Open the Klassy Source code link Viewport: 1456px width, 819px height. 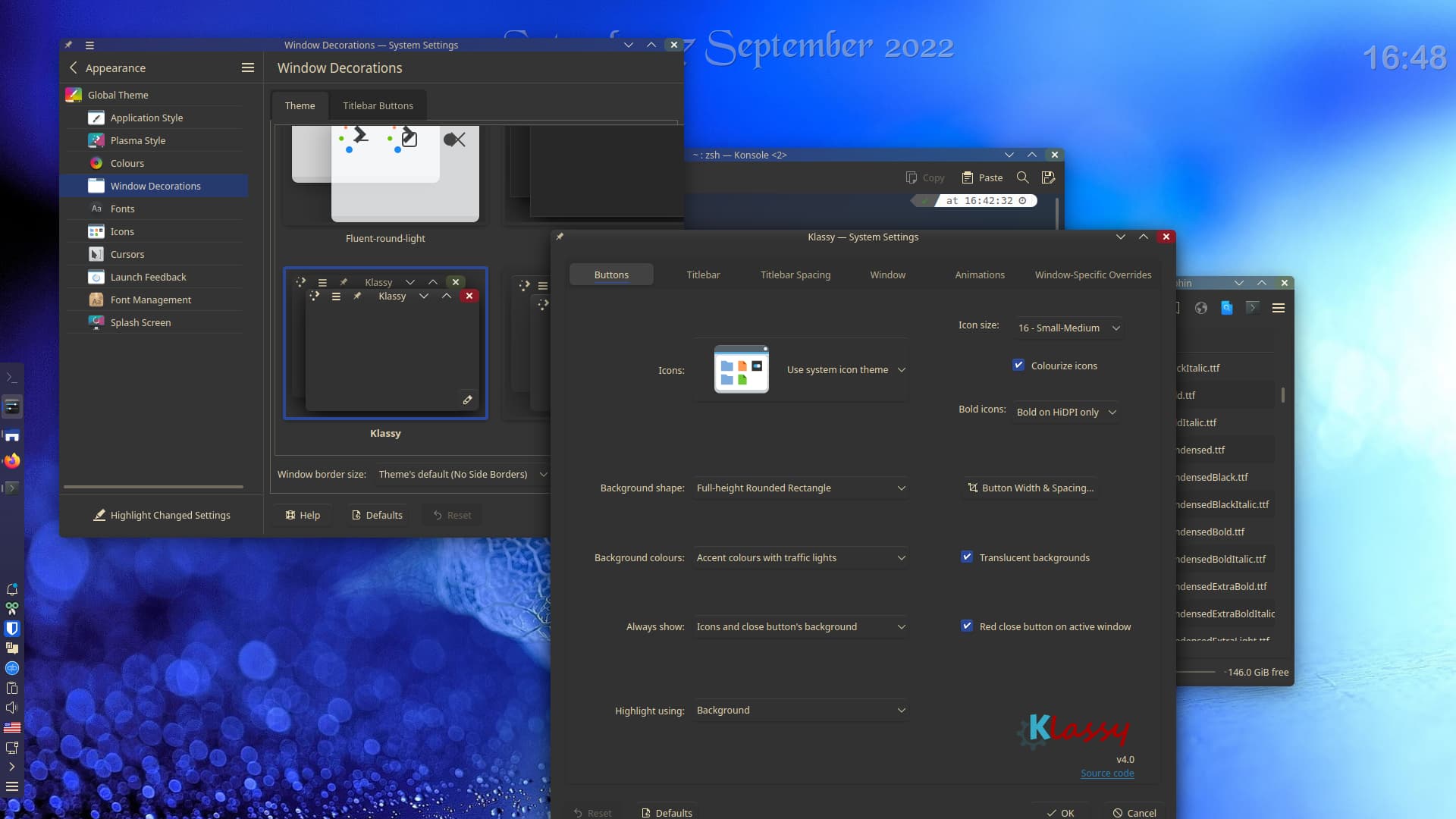pyautogui.click(x=1107, y=773)
